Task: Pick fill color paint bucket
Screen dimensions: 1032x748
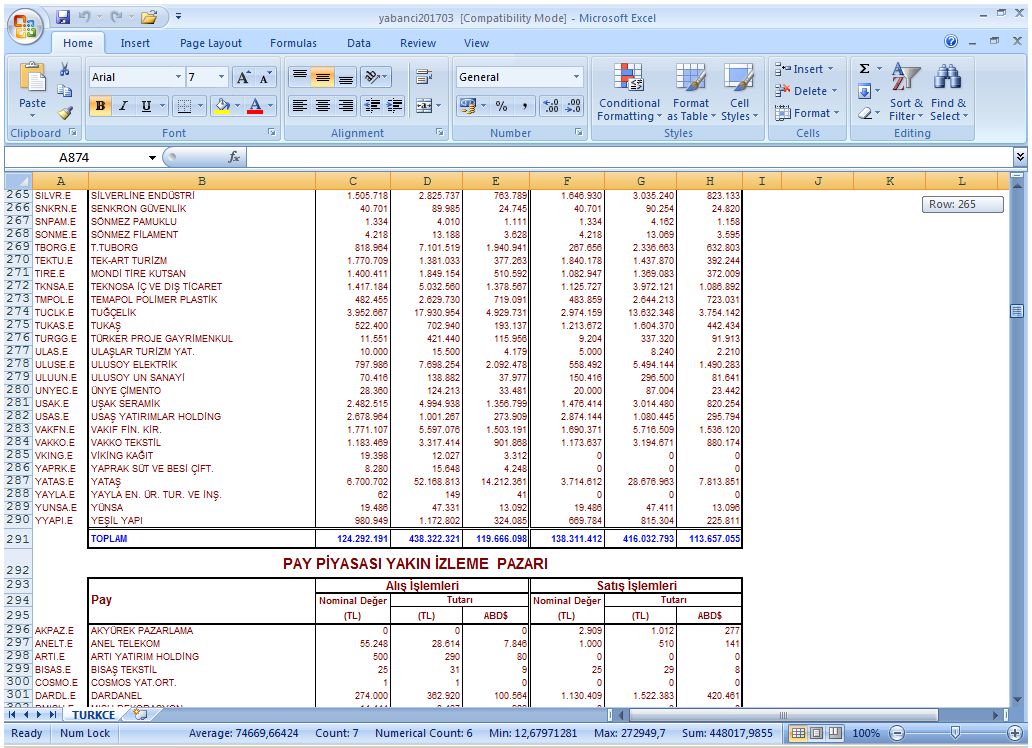Action: click(223, 106)
